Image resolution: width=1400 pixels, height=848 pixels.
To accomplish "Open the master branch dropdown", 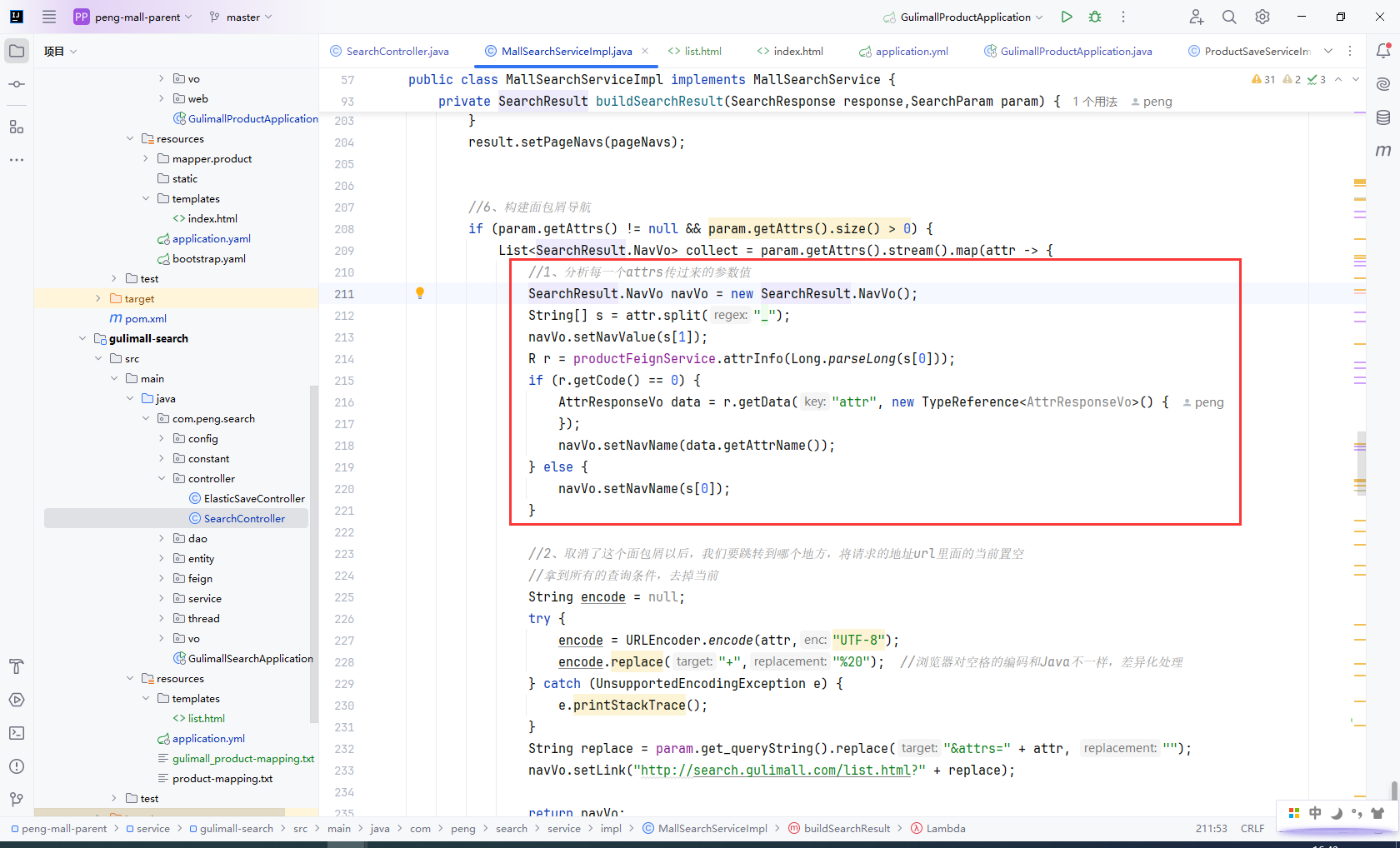I will [241, 17].
